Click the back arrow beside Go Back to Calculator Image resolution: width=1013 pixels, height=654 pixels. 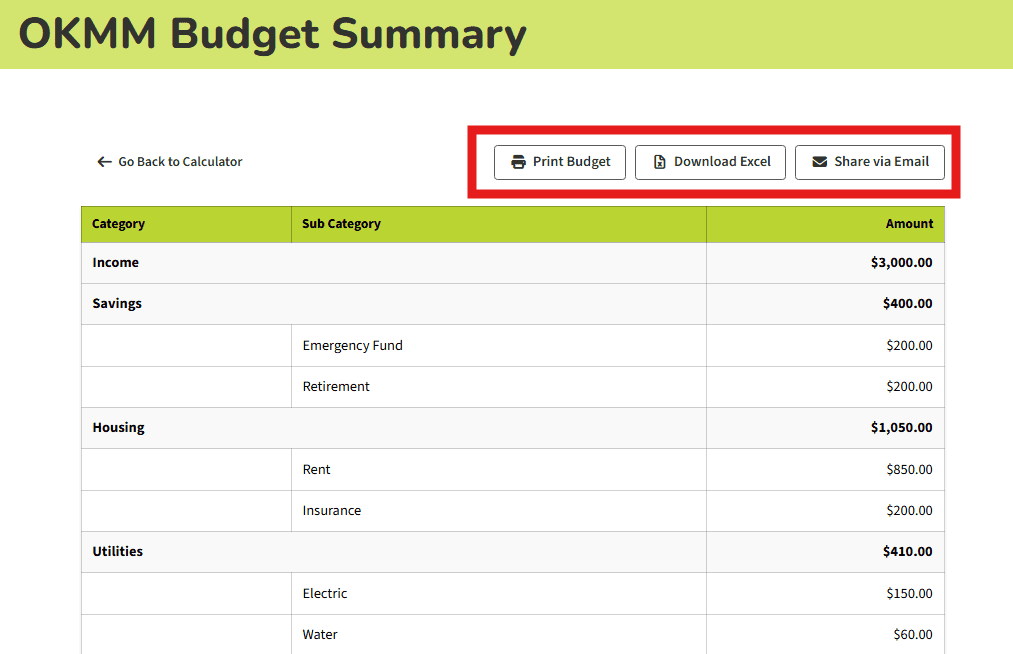coord(104,161)
